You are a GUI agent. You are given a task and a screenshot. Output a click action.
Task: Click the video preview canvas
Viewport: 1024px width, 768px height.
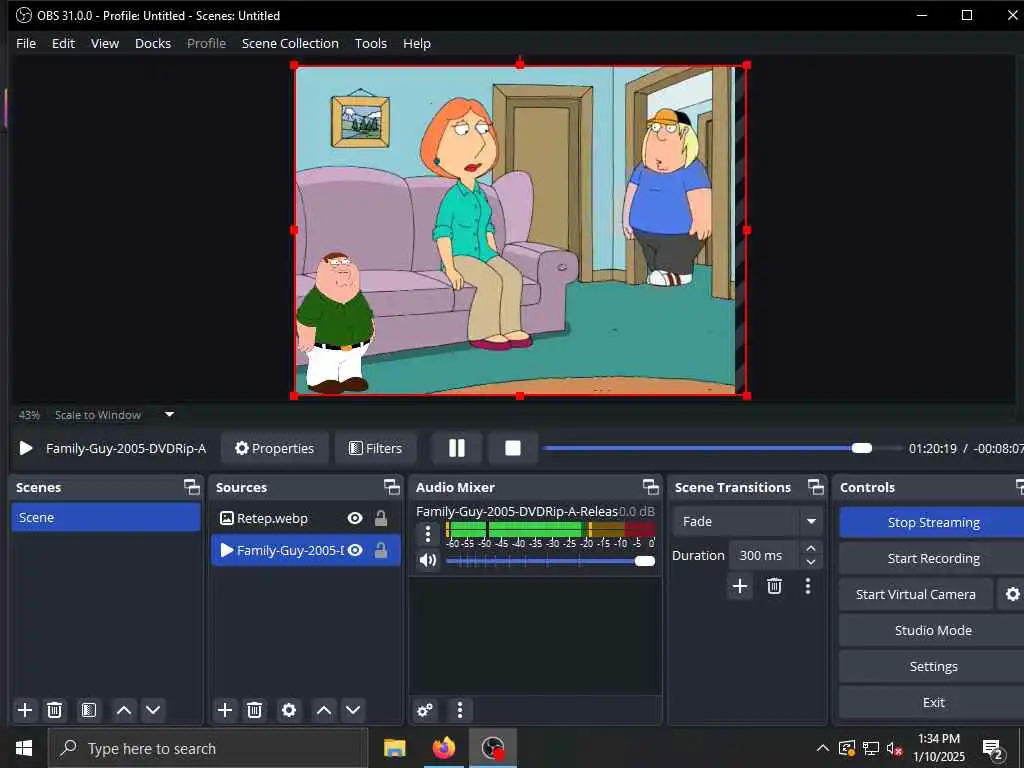coord(520,230)
